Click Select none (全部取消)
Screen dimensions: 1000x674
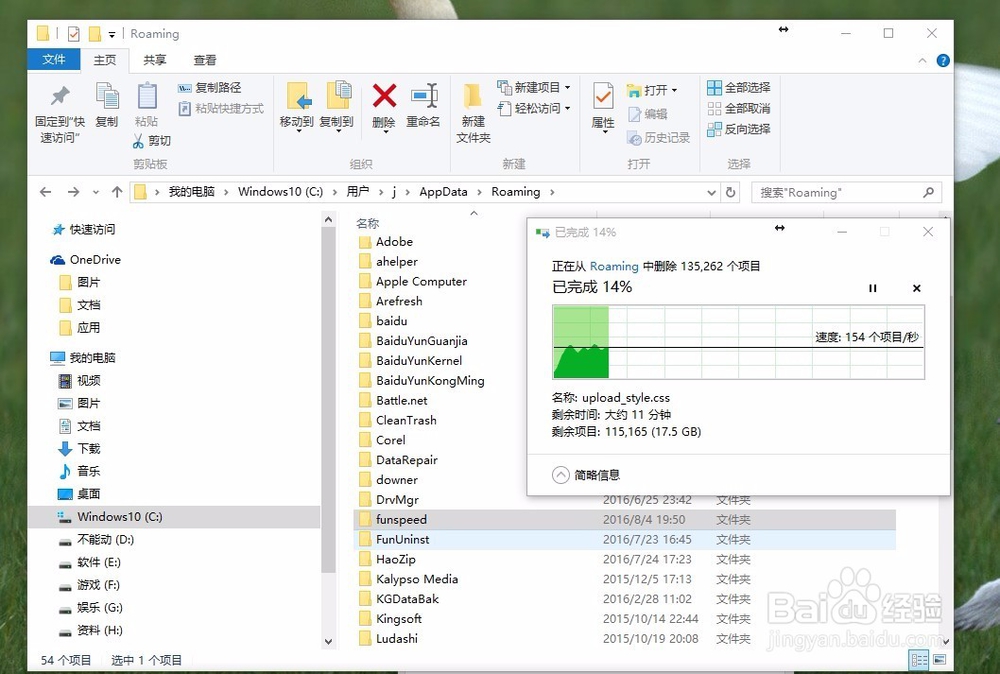click(739, 108)
